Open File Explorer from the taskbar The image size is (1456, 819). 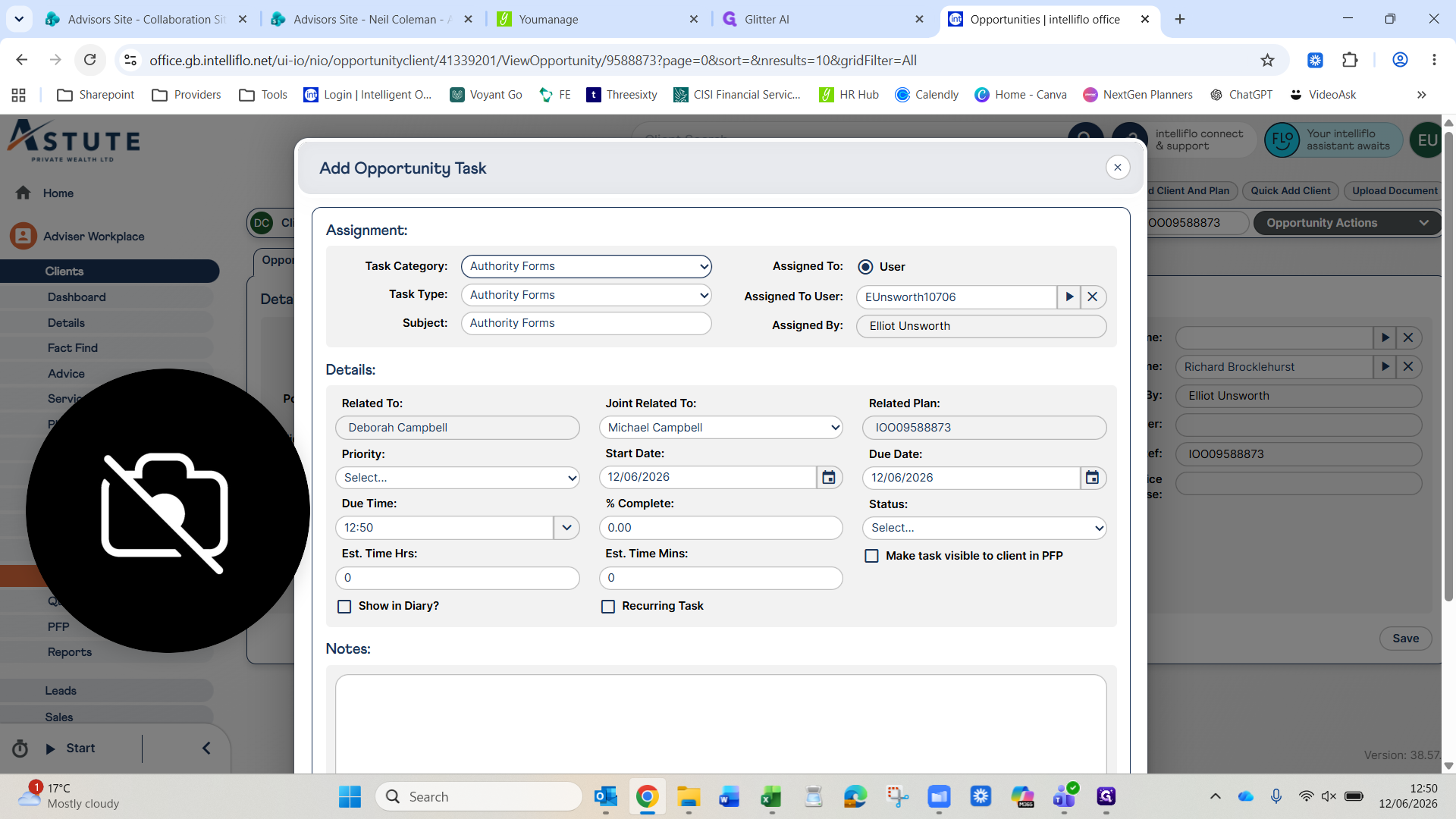[x=689, y=796]
